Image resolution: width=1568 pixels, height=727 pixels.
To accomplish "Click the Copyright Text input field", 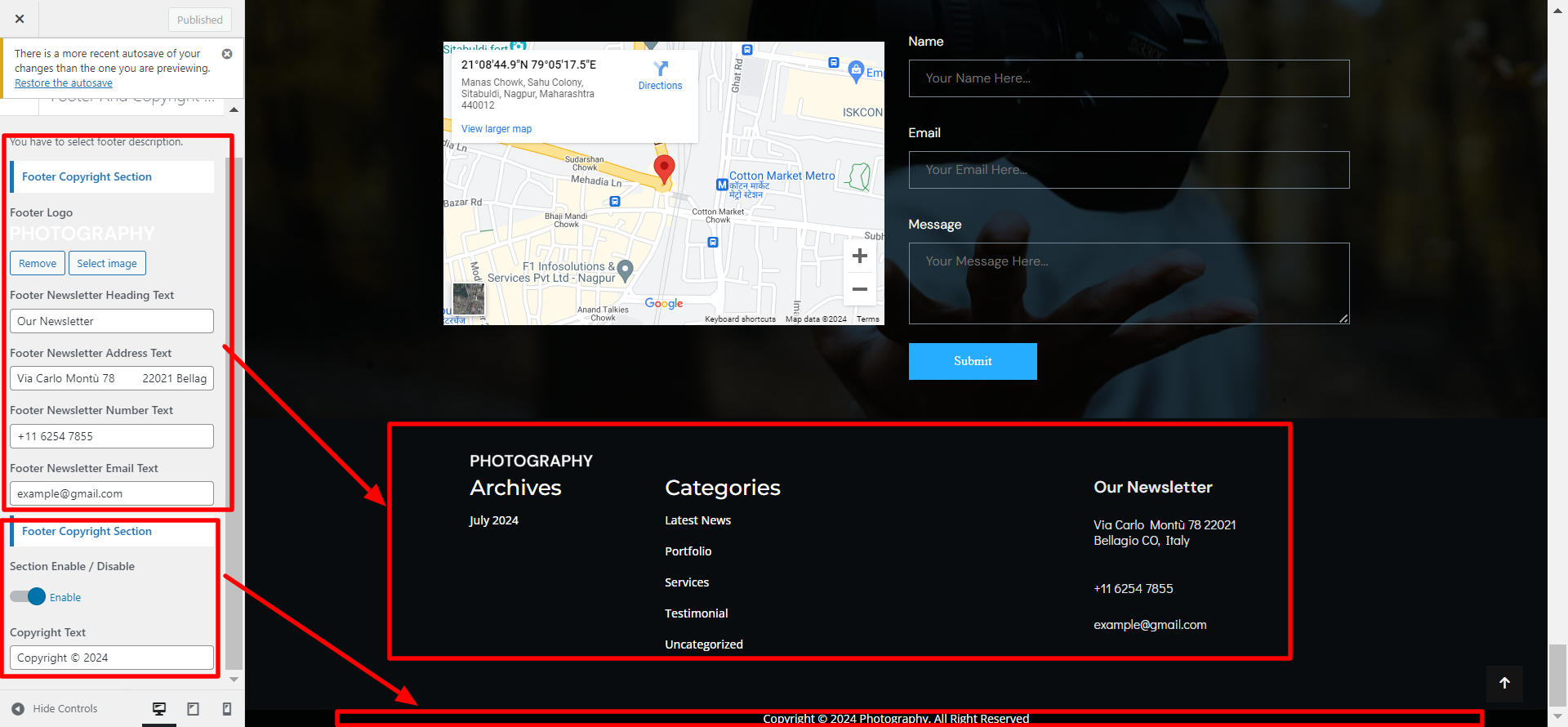I will click(112, 658).
